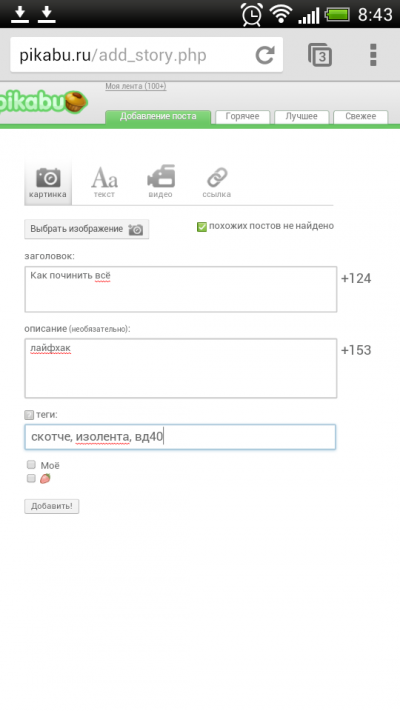
Task: Open the browser tabs counter showing 3
Action: click(x=320, y=55)
